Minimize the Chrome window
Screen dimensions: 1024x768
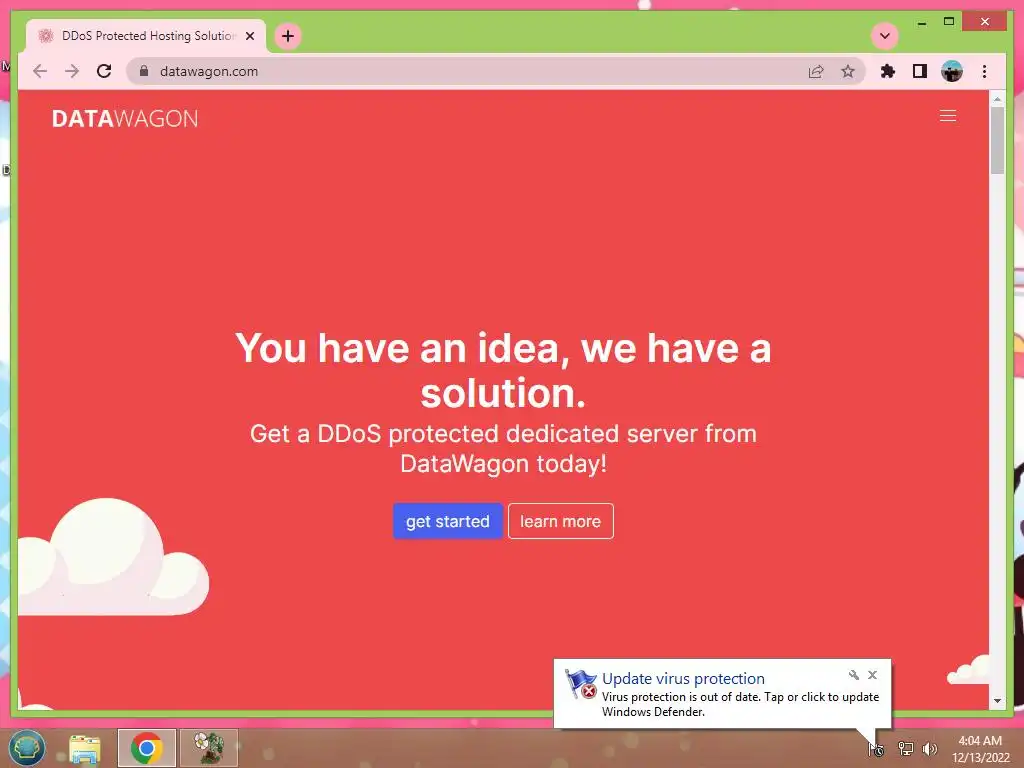921,22
